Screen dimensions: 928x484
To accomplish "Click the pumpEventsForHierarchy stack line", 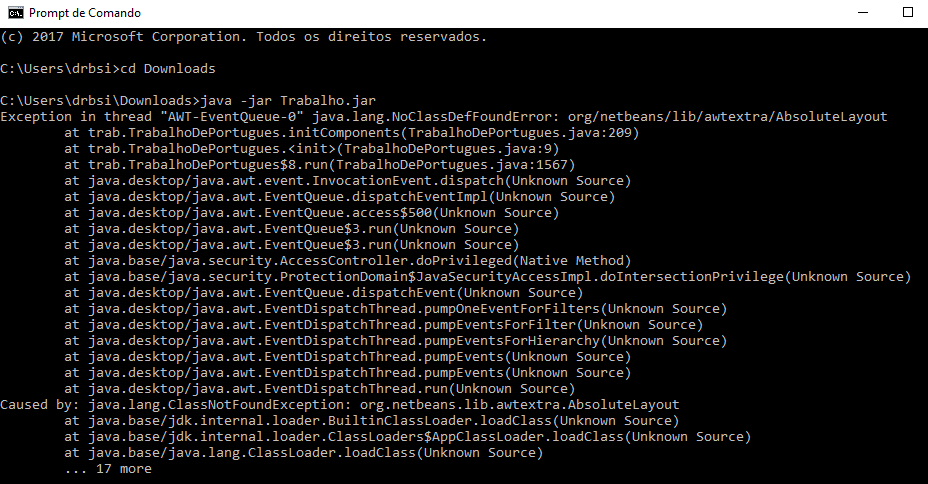I will click(x=395, y=340).
